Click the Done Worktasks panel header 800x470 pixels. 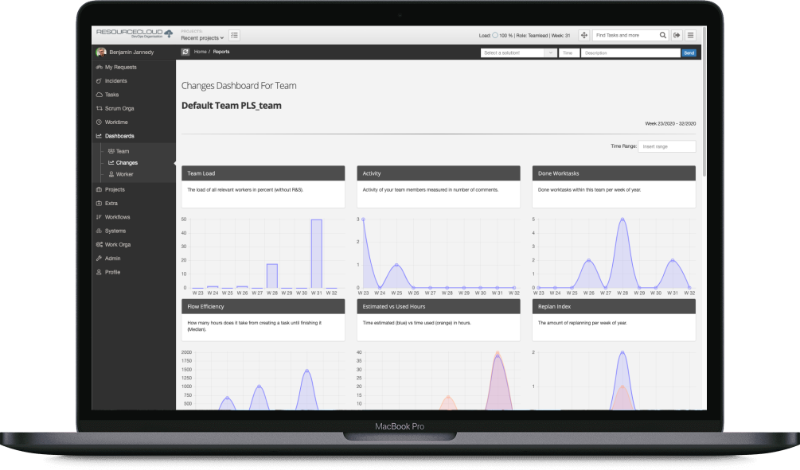[614, 174]
